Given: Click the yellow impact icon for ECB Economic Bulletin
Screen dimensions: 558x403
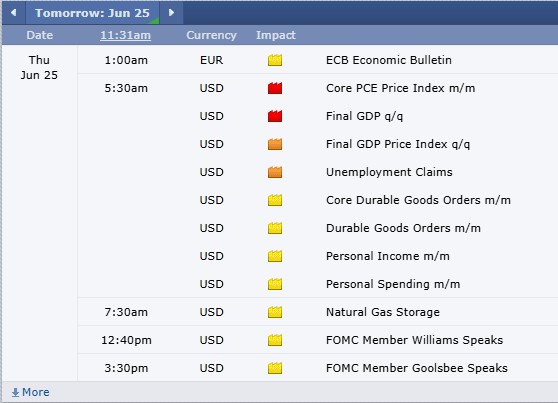Looking at the screenshot, I should [x=275, y=60].
